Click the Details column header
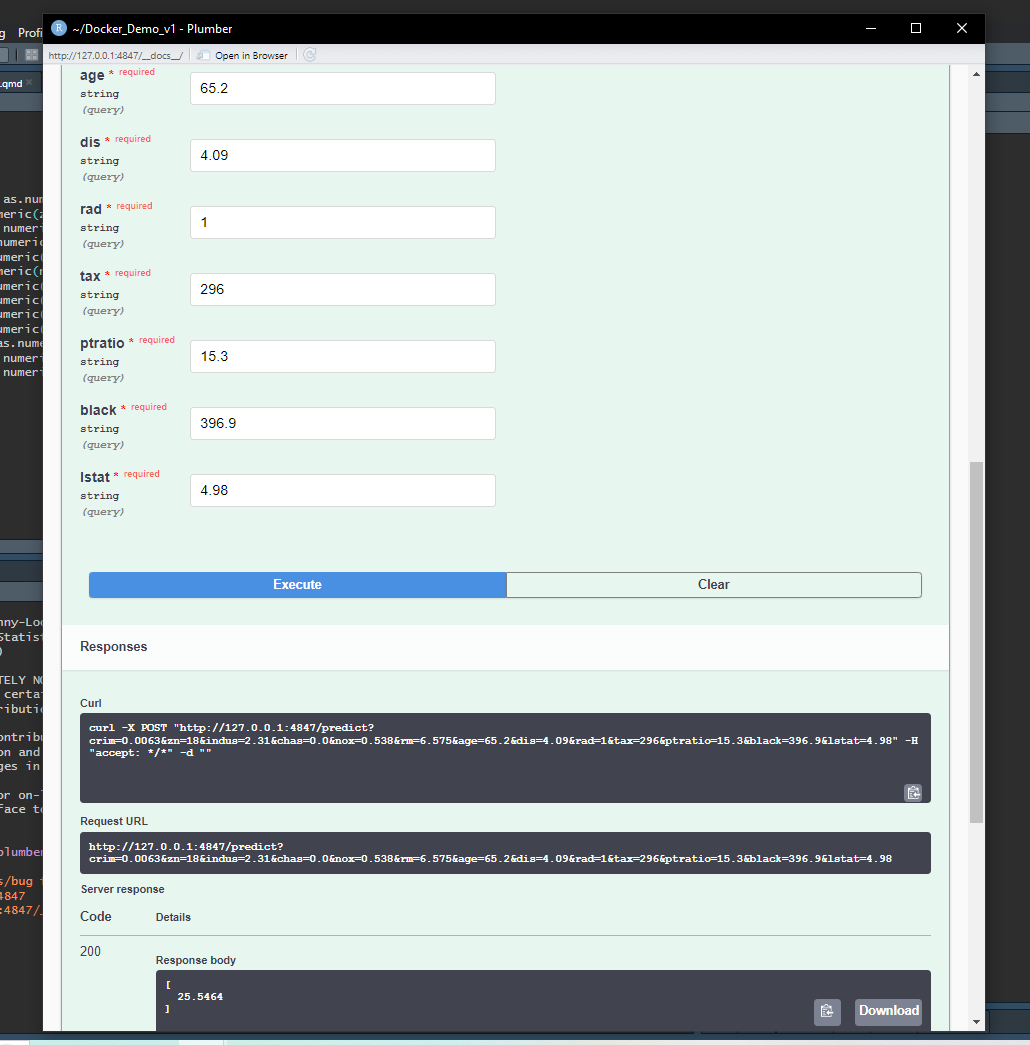 [x=174, y=917]
